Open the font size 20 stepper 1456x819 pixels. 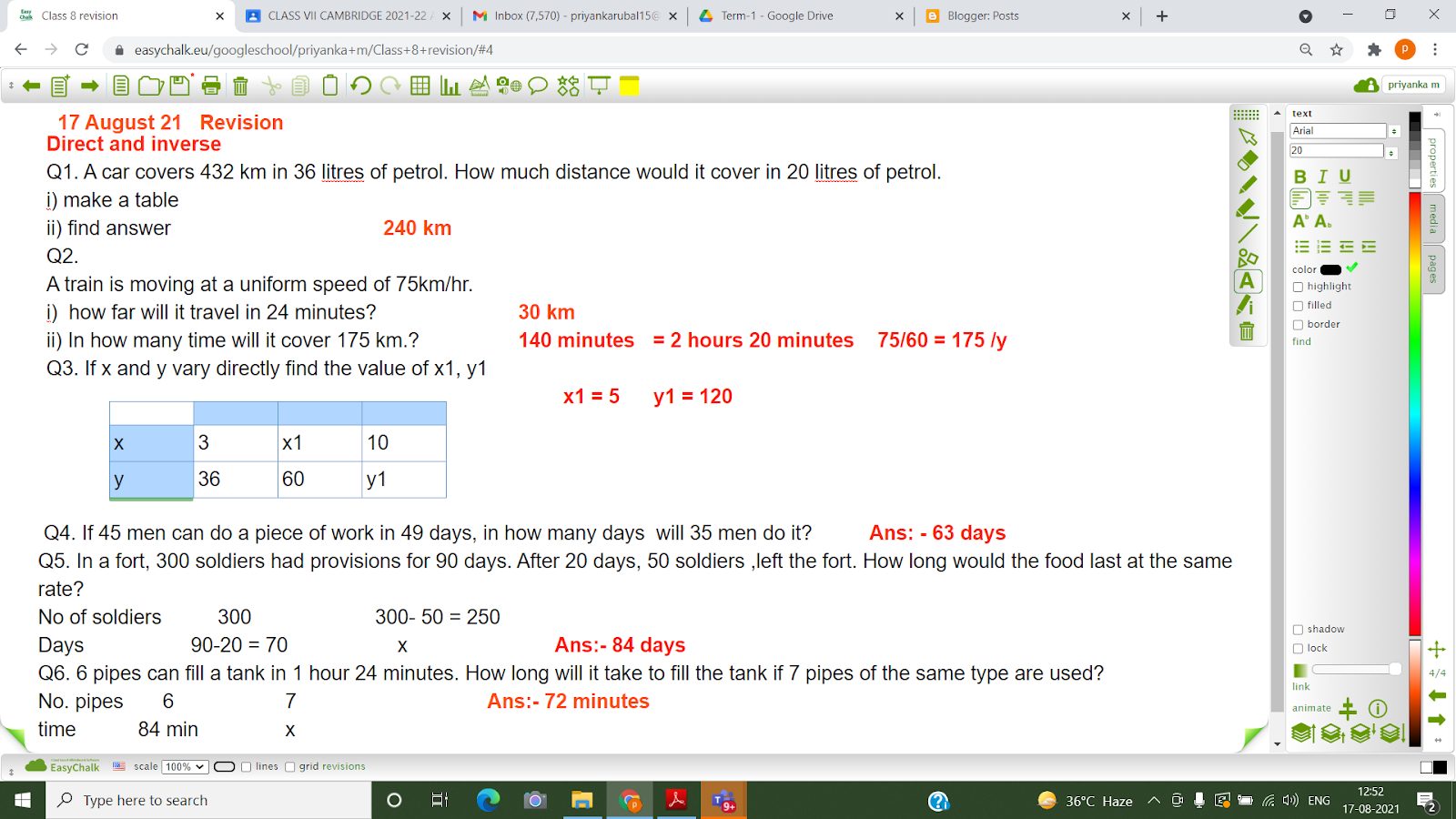click(x=1390, y=151)
